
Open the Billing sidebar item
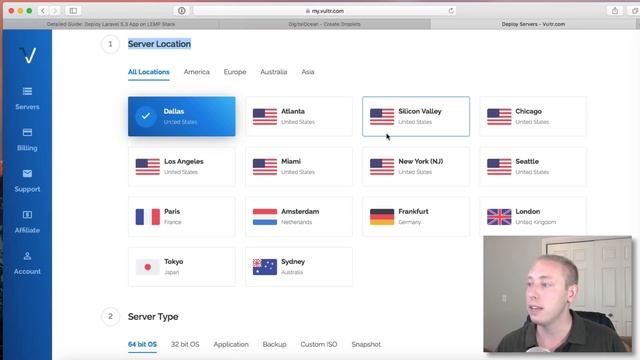(27, 140)
